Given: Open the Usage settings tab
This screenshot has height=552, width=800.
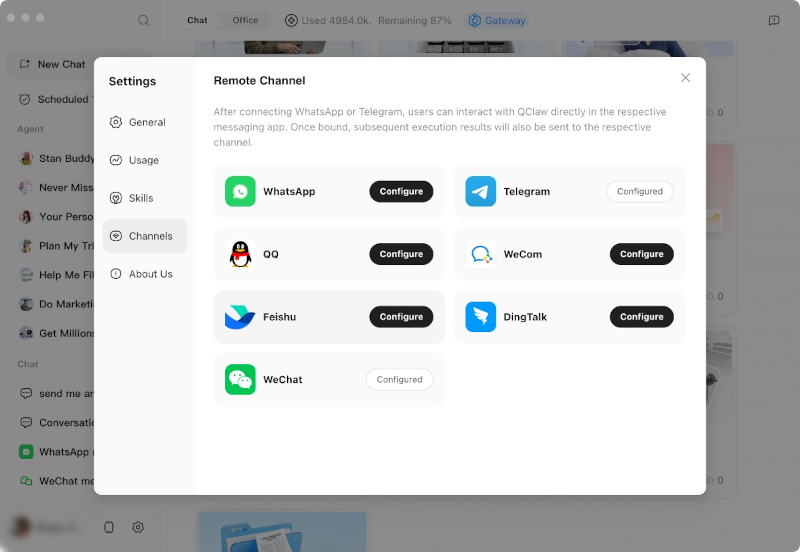Looking at the screenshot, I should coord(144,160).
